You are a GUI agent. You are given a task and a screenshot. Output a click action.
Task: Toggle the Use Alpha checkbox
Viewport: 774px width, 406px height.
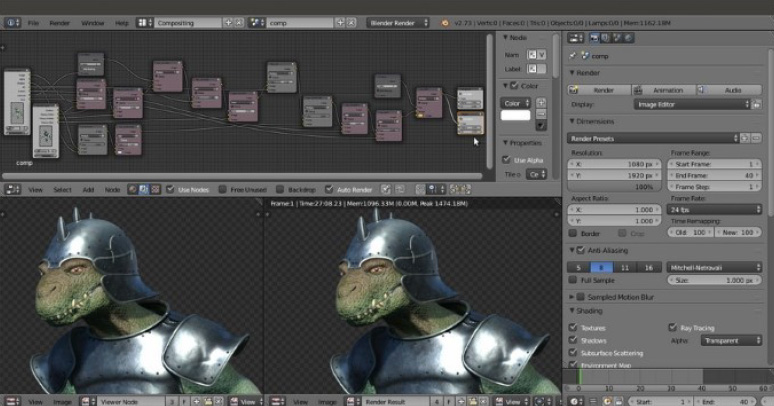[506, 160]
